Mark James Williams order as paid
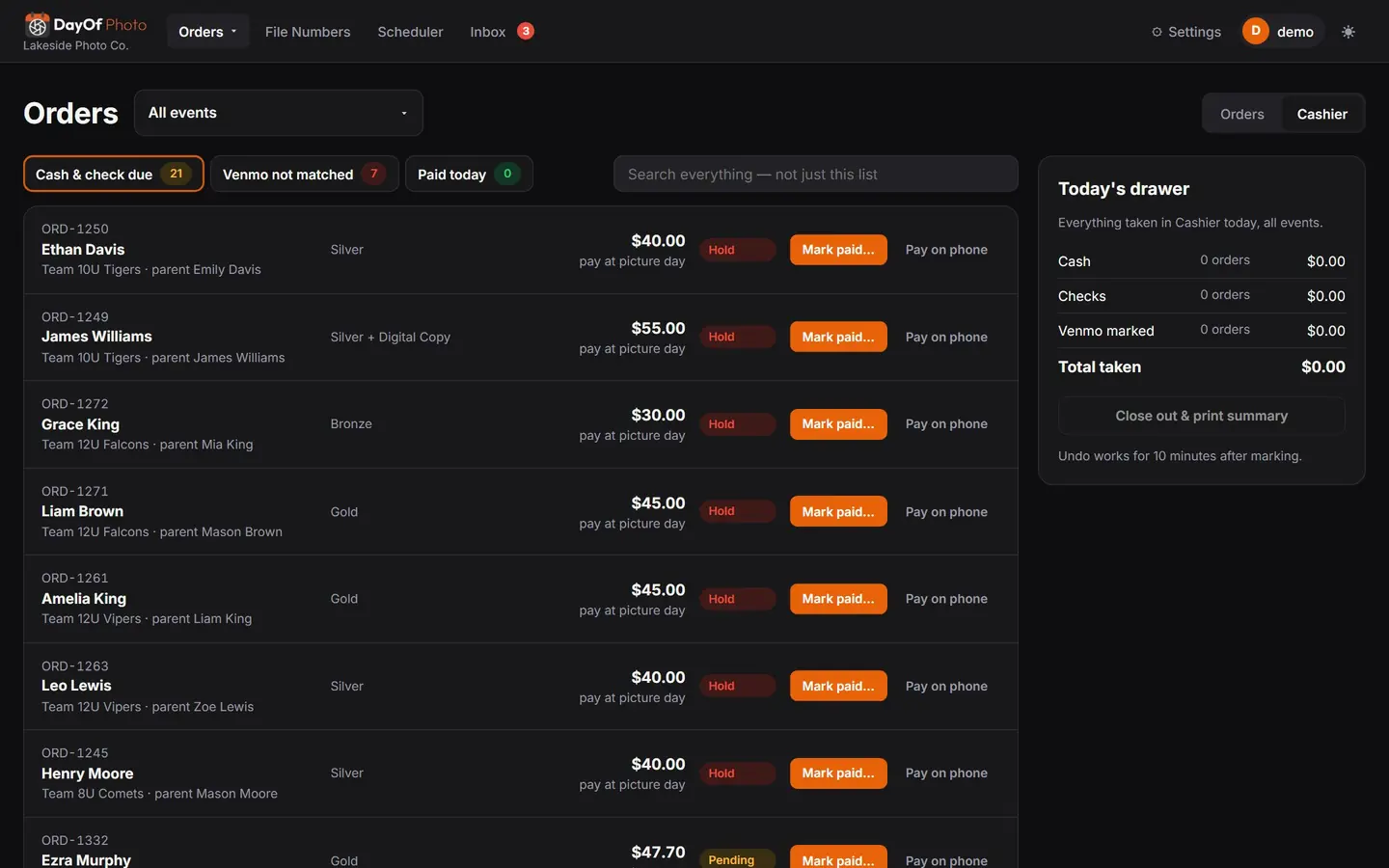 tap(838, 337)
